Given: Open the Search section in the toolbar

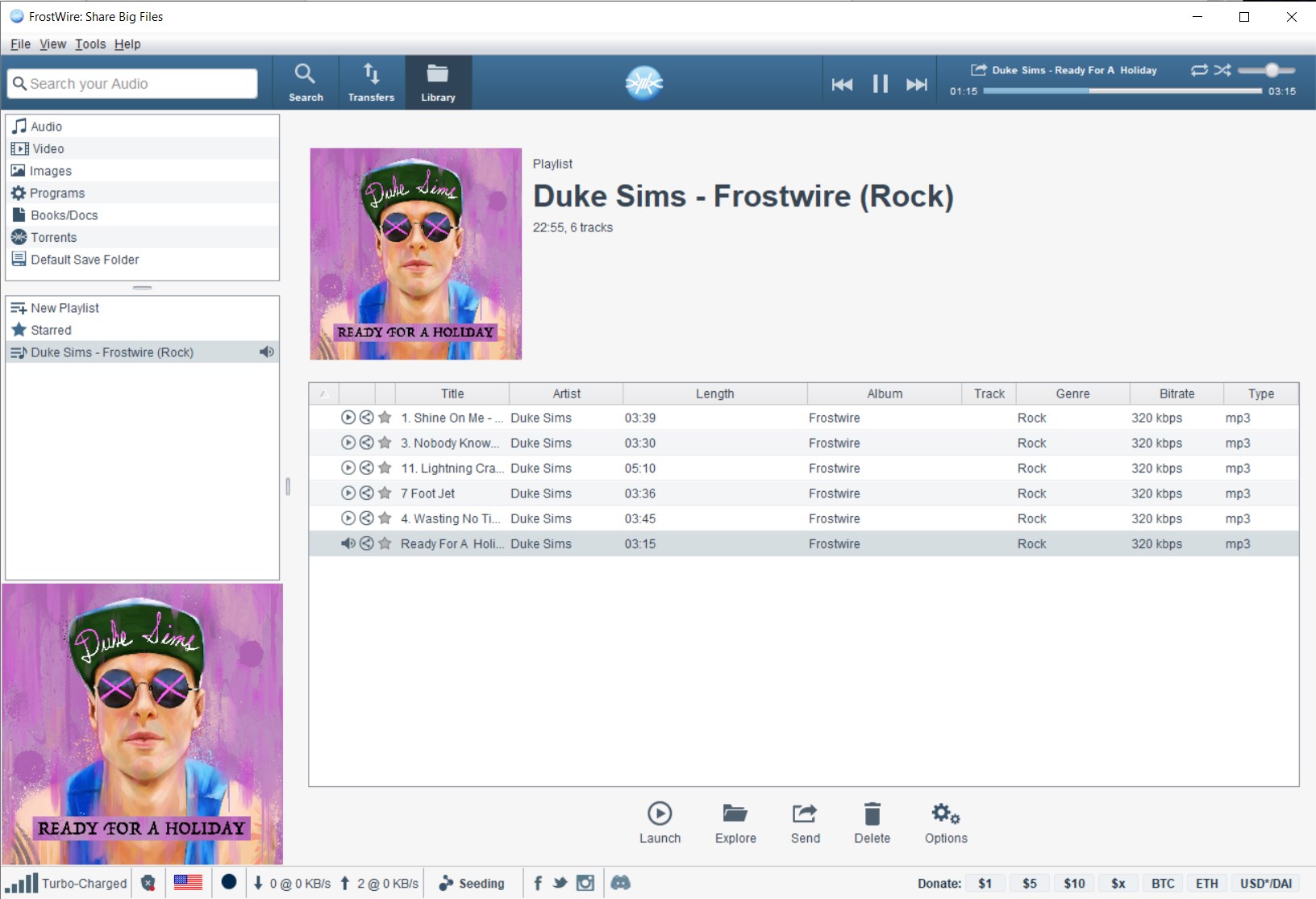Looking at the screenshot, I should (306, 81).
